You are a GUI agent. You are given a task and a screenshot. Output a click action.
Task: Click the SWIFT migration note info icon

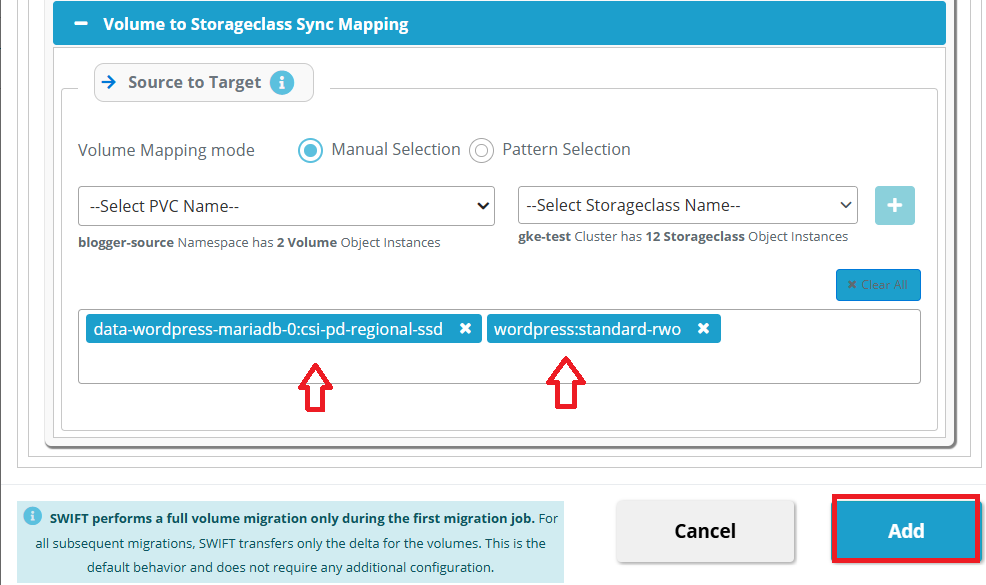(x=33, y=516)
